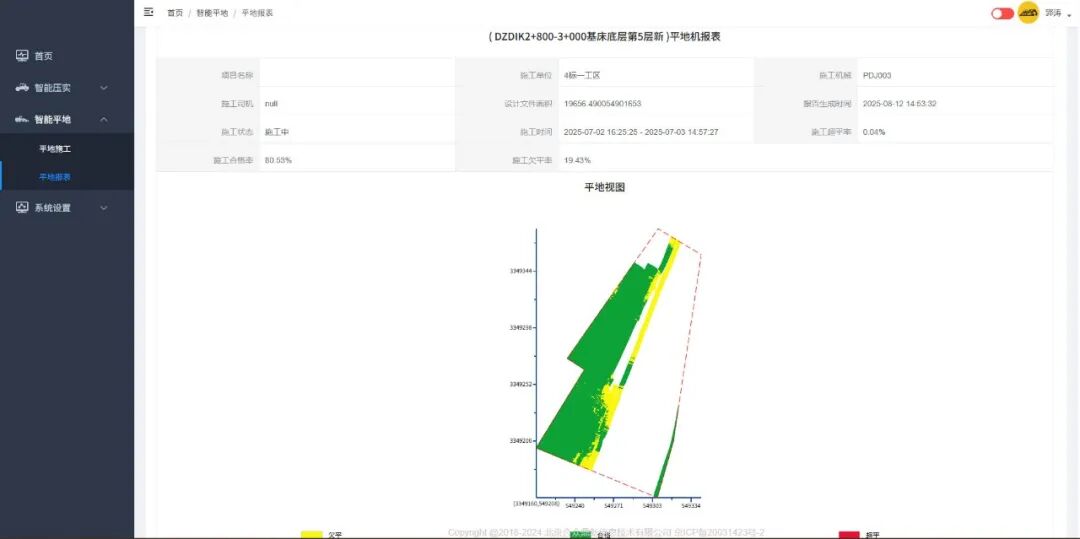Click the 智能平地 breadcrumb link
This screenshot has width=1080, height=539.
point(212,13)
